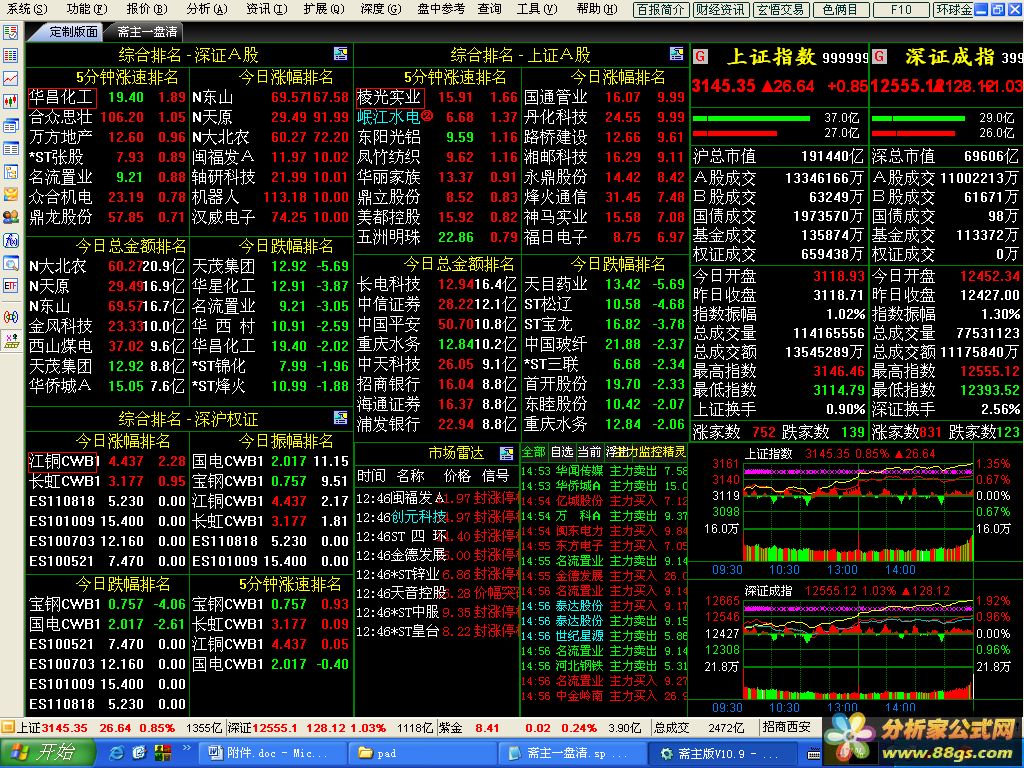Open the magnifier stock search sidebar icon
The height and width of the screenshot is (768, 1024).
[x=10, y=263]
